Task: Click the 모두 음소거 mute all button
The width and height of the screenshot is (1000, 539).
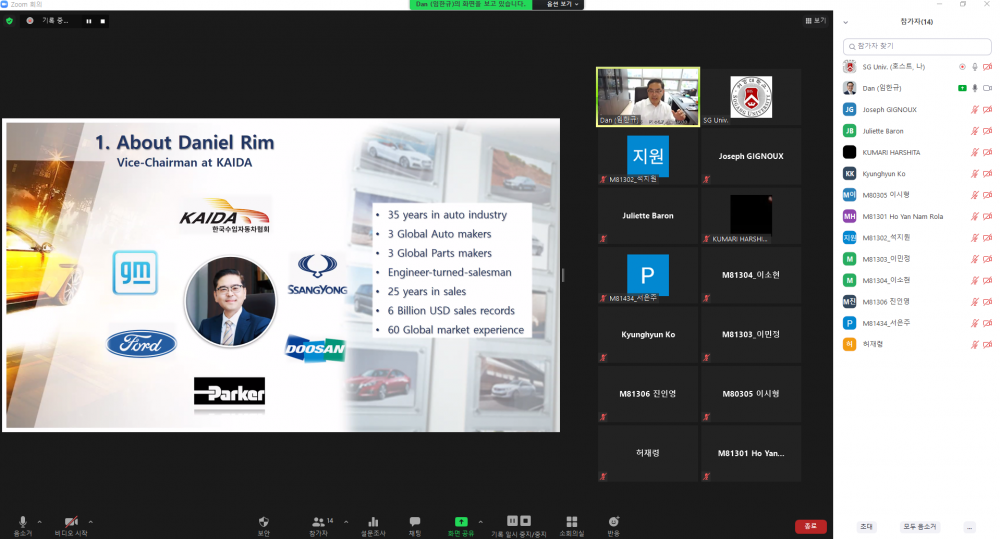Action: 919,527
